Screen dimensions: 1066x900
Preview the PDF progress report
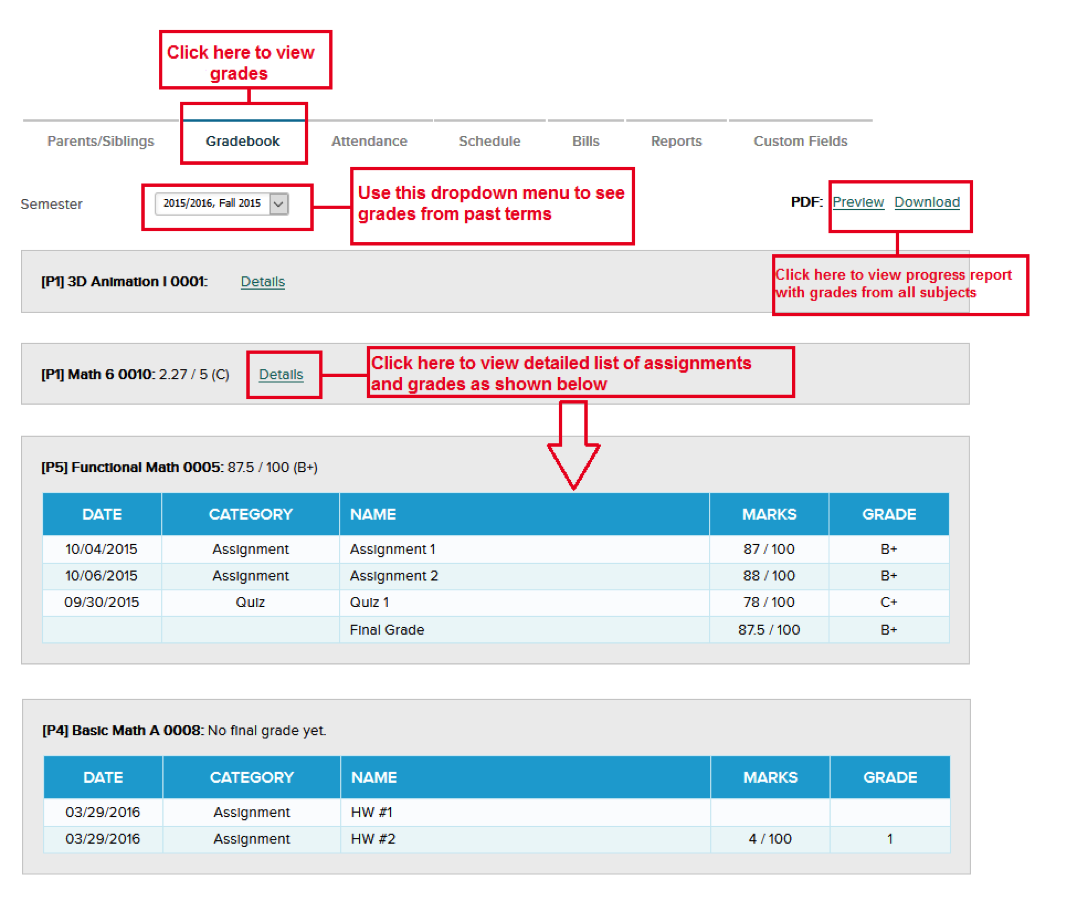point(858,201)
